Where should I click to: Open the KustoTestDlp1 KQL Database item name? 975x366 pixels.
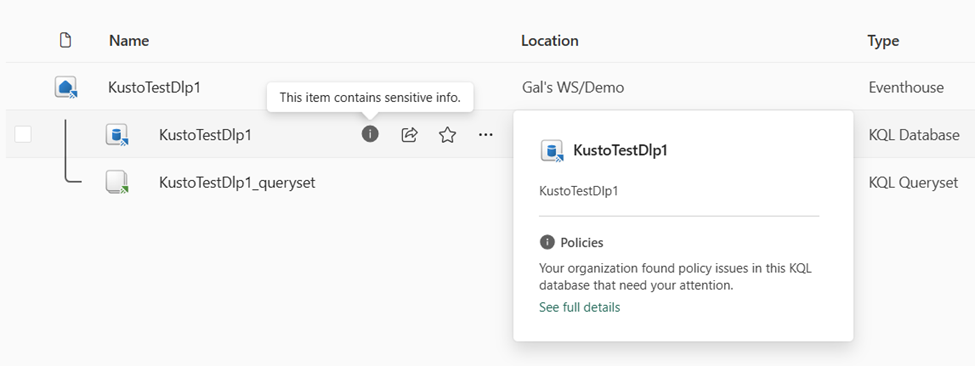click(205, 135)
